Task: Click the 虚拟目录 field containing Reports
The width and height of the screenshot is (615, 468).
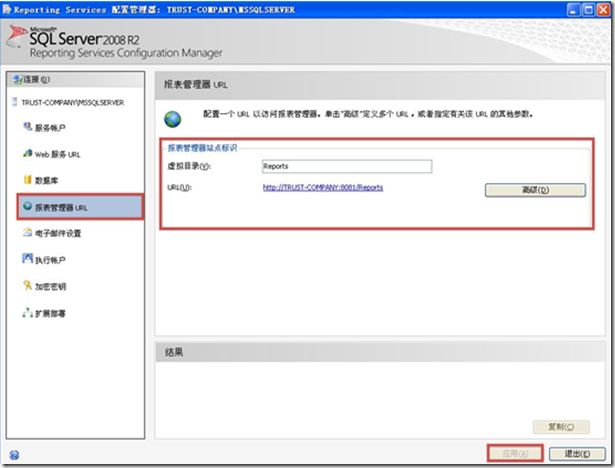Action: click(347, 166)
